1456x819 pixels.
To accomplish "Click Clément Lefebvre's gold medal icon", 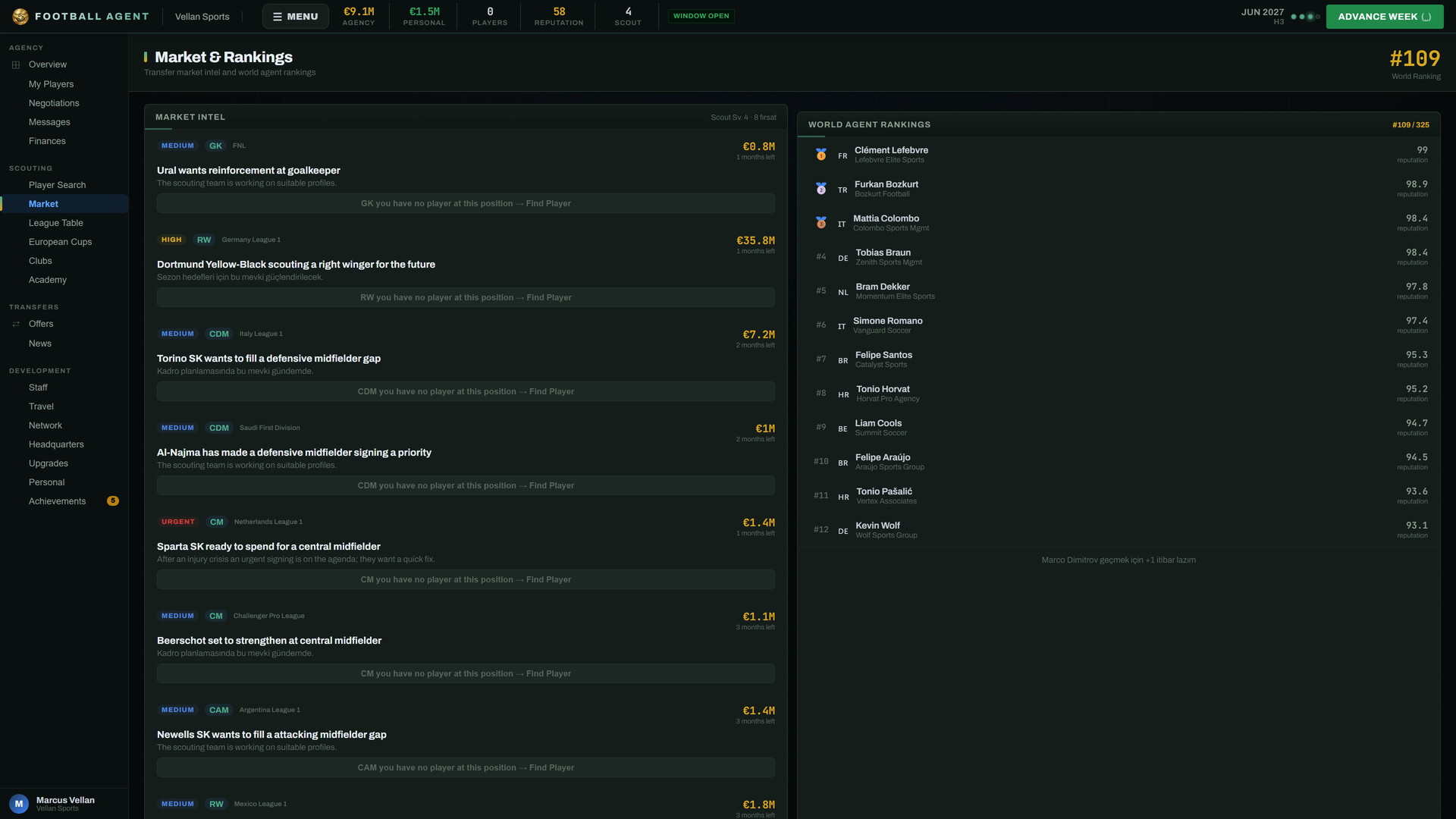I will click(x=821, y=154).
